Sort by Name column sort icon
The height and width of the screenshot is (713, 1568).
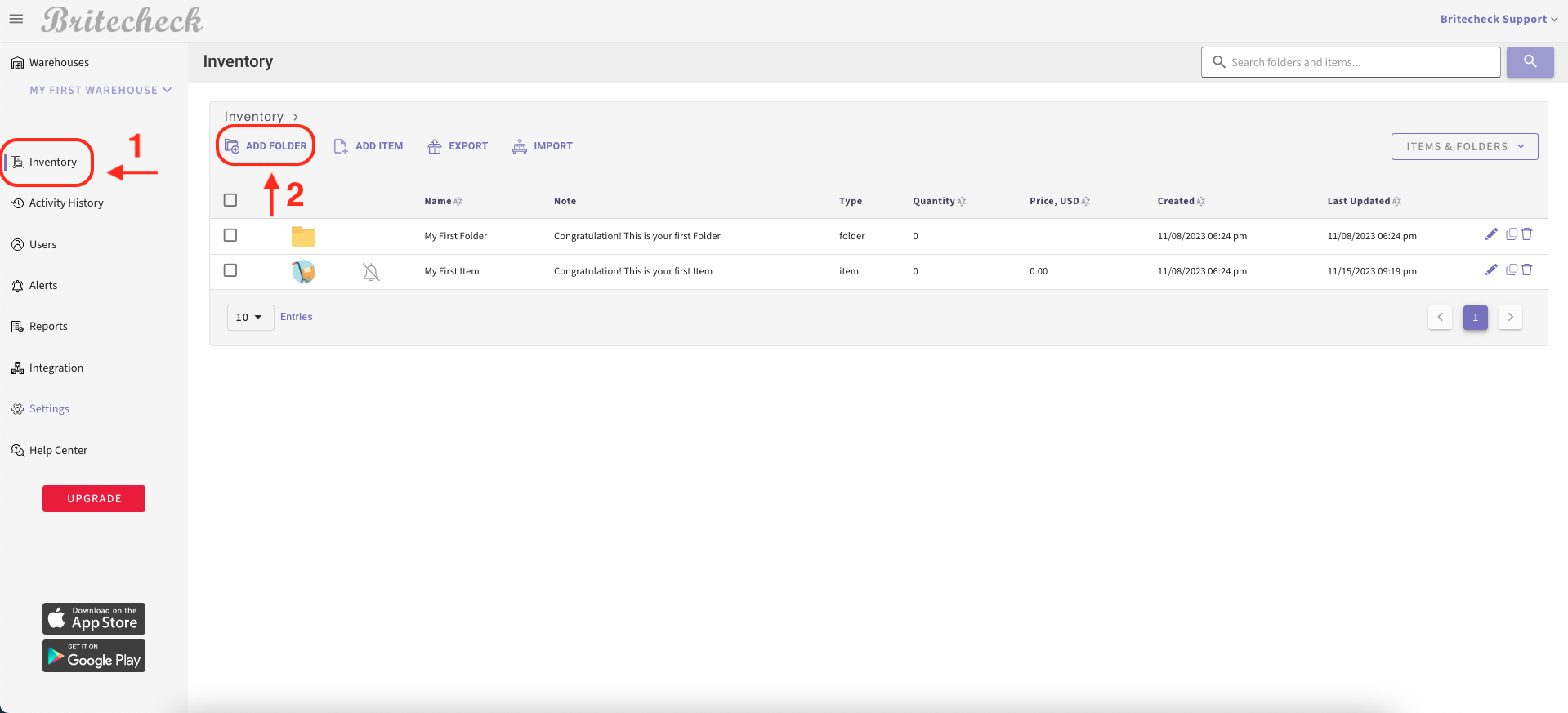click(x=458, y=201)
